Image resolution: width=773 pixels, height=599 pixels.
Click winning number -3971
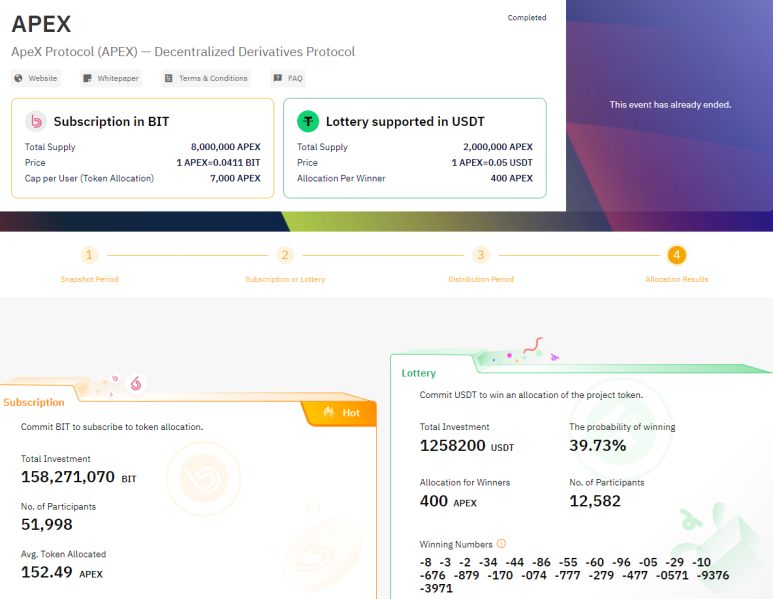pos(436,589)
